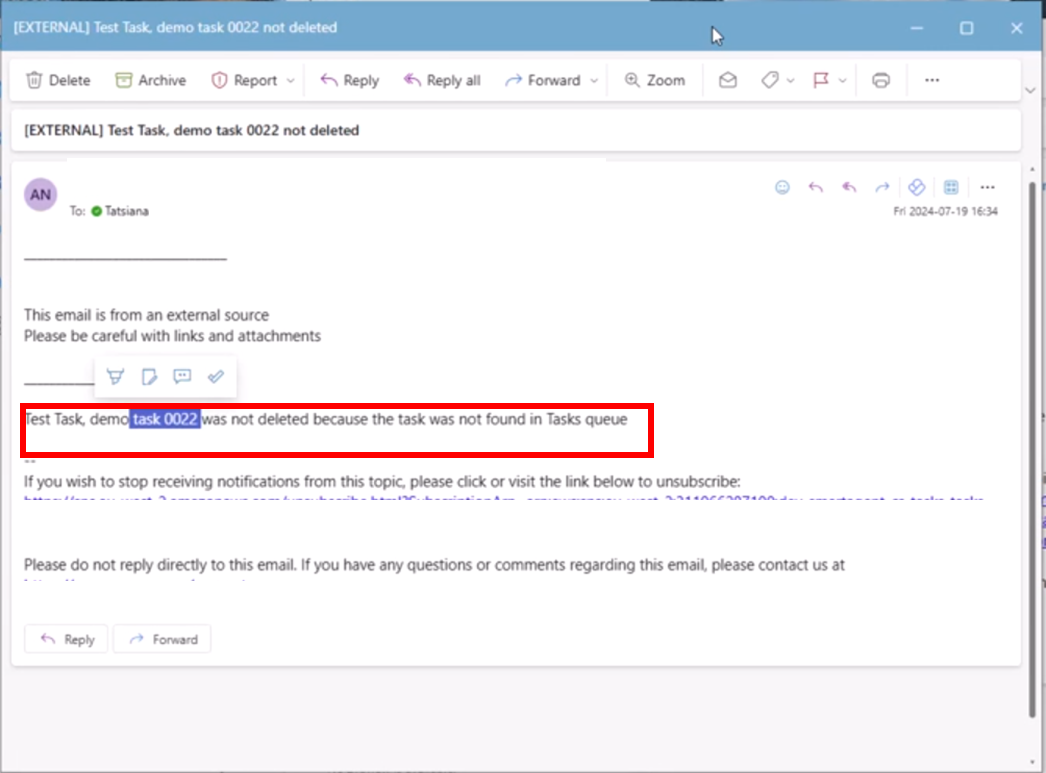Click the sticky note icon in popup
This screenshot has height=773, width=1046.
pos(149,376)
